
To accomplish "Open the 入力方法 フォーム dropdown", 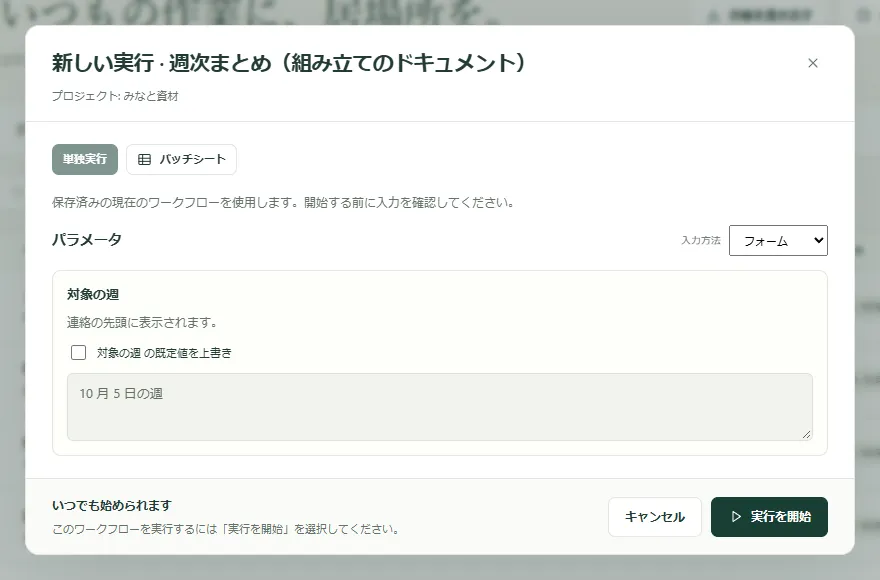I will 778,240.
